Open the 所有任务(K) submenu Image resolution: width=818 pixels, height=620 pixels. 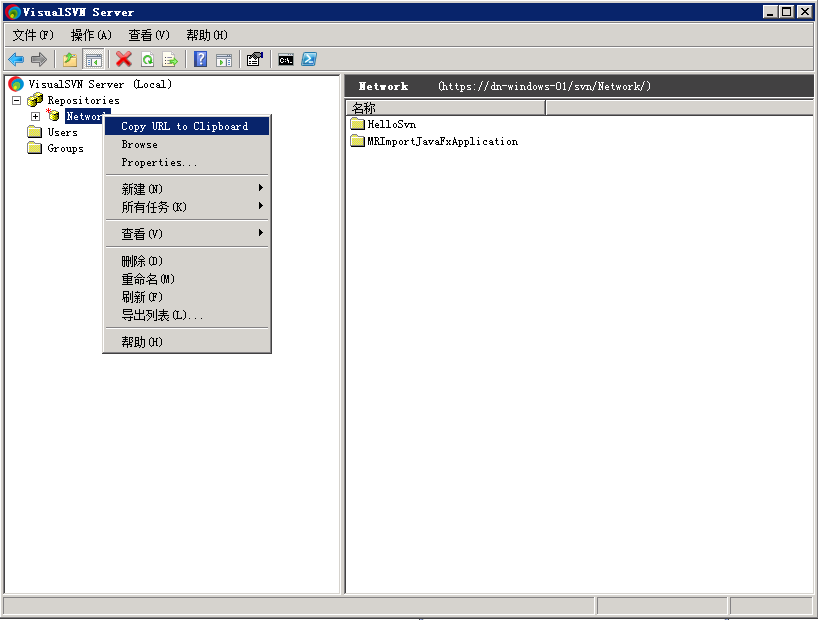click(187, 207)
